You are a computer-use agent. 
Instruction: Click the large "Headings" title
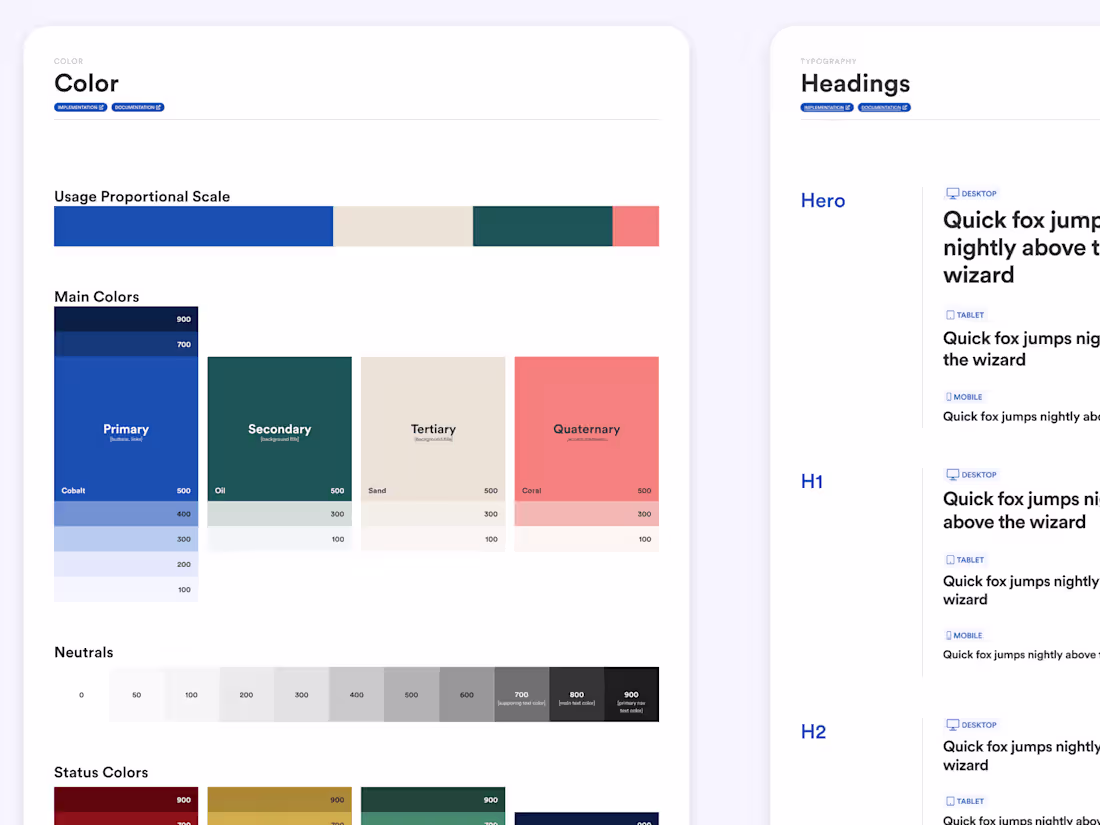pos(855,83)
